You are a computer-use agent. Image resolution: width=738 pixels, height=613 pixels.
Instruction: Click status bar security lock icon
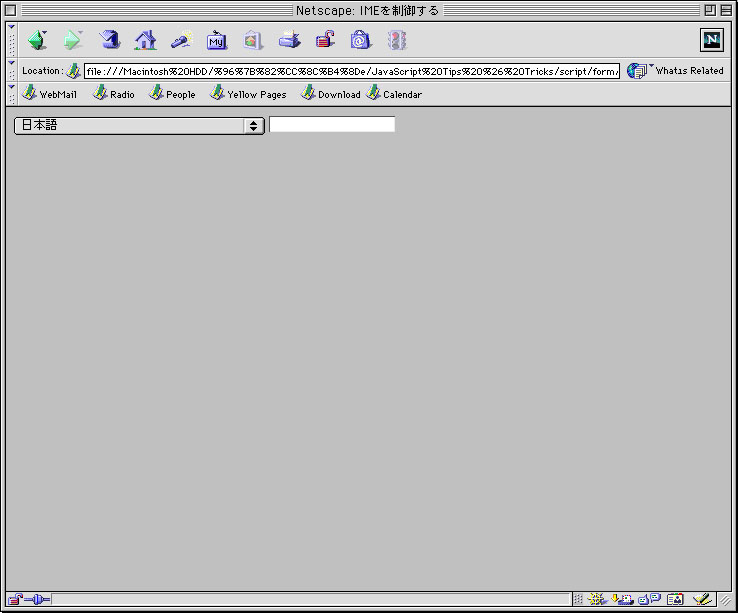pos(15,599)
